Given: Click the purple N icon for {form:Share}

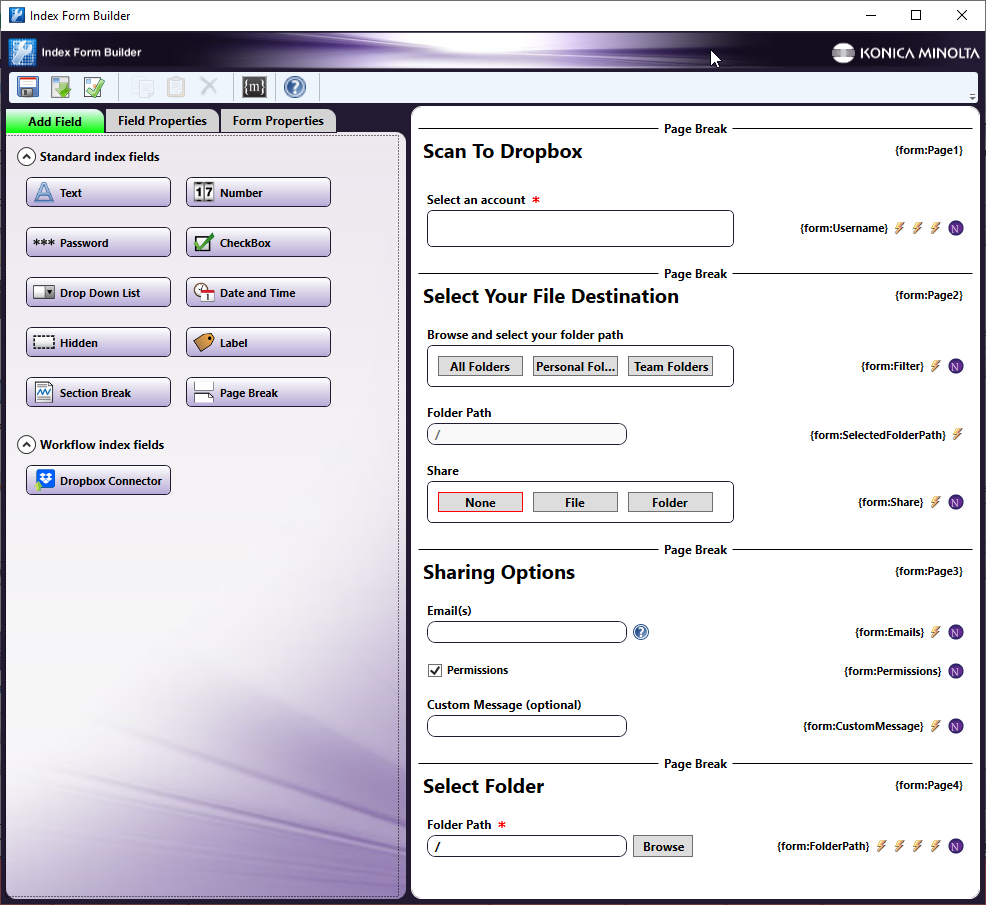Looking at the screenshot, I should coord(956,502).
